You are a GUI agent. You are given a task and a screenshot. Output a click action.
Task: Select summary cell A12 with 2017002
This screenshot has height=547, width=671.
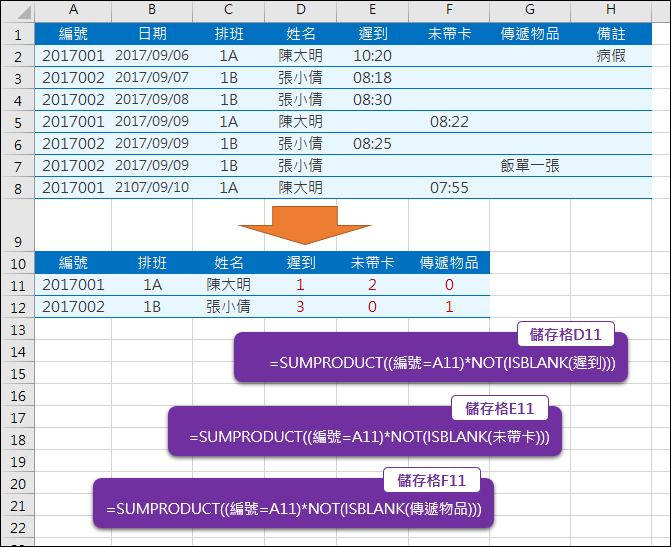(73, 307)
